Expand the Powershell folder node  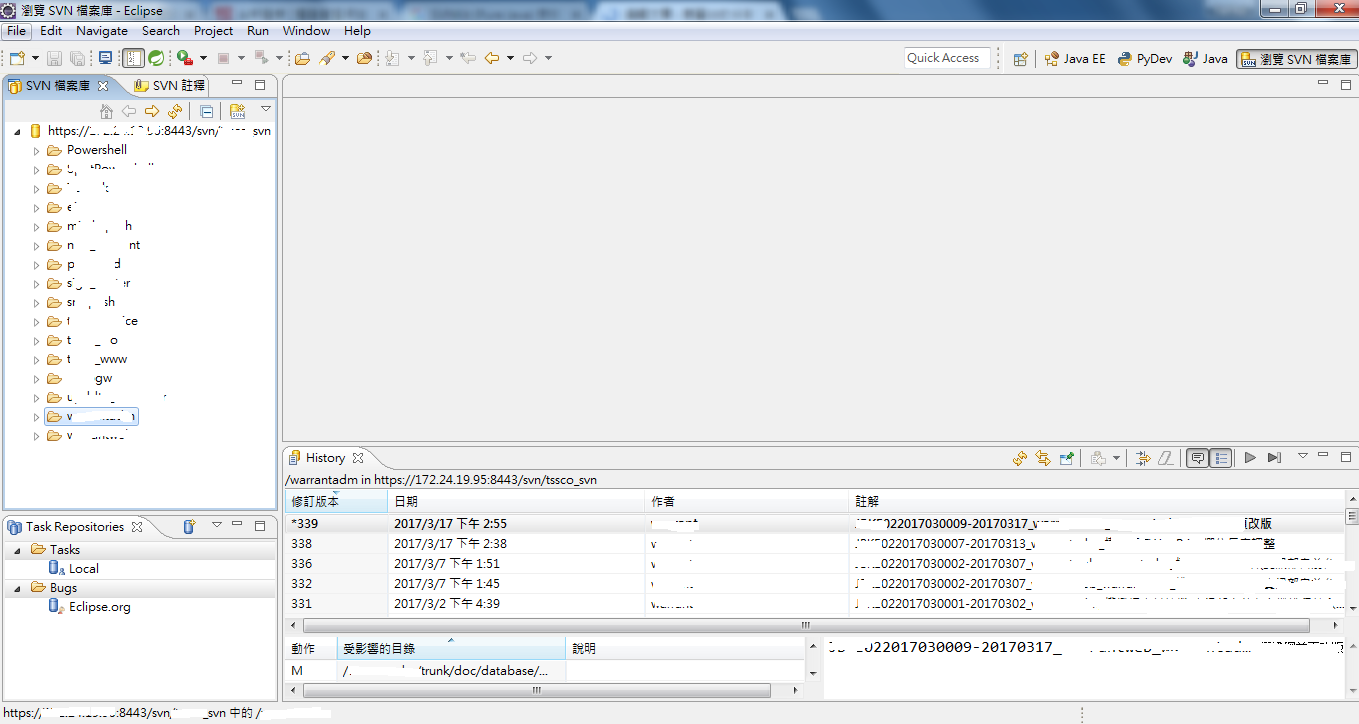37,151
